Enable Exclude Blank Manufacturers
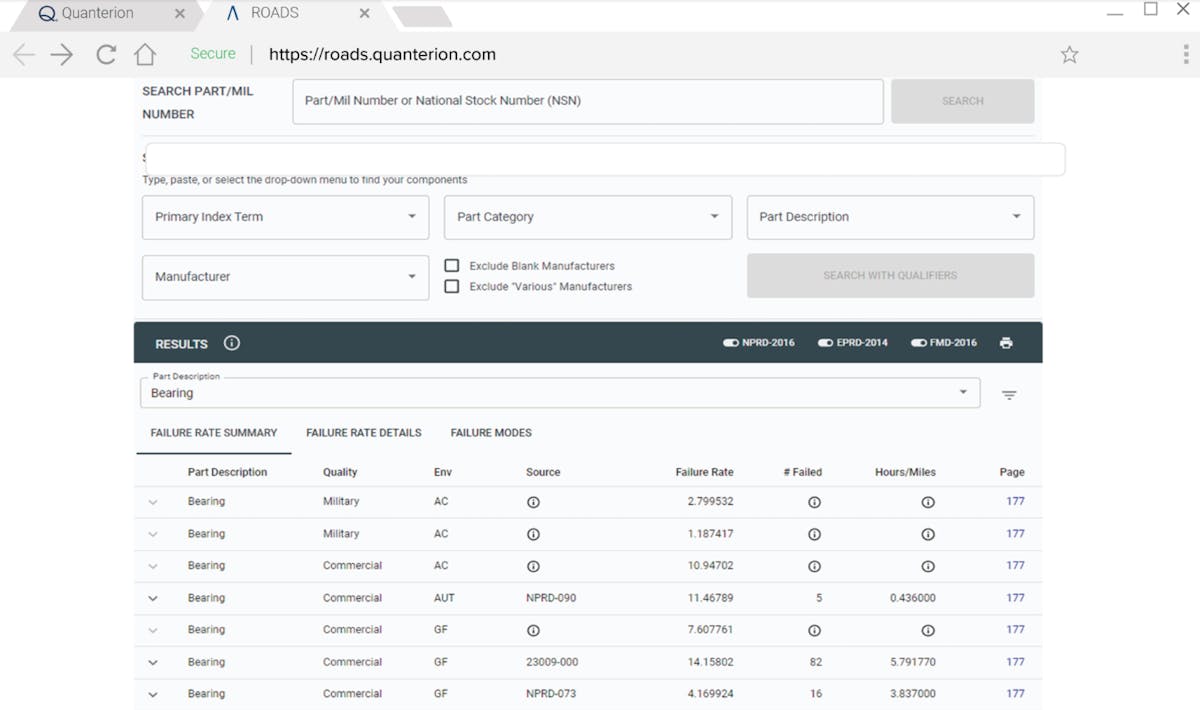1200x710 pixels. click(451, 265)
